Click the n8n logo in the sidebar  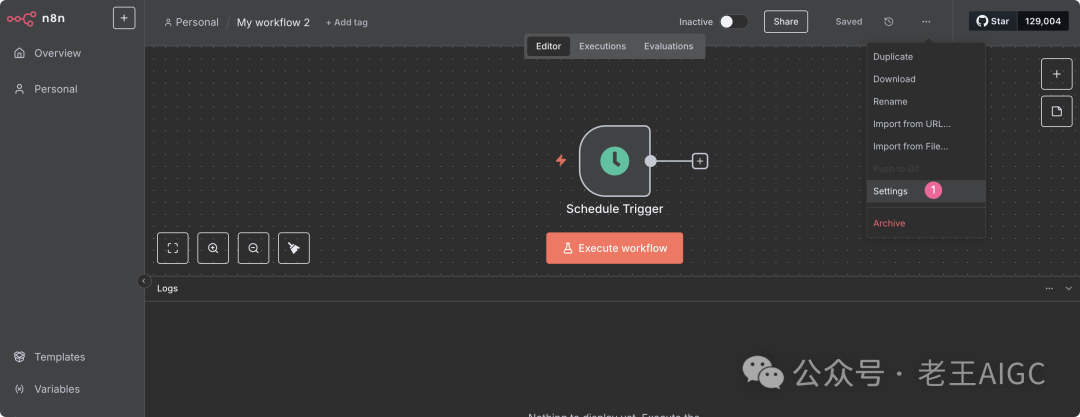(36, 19)
